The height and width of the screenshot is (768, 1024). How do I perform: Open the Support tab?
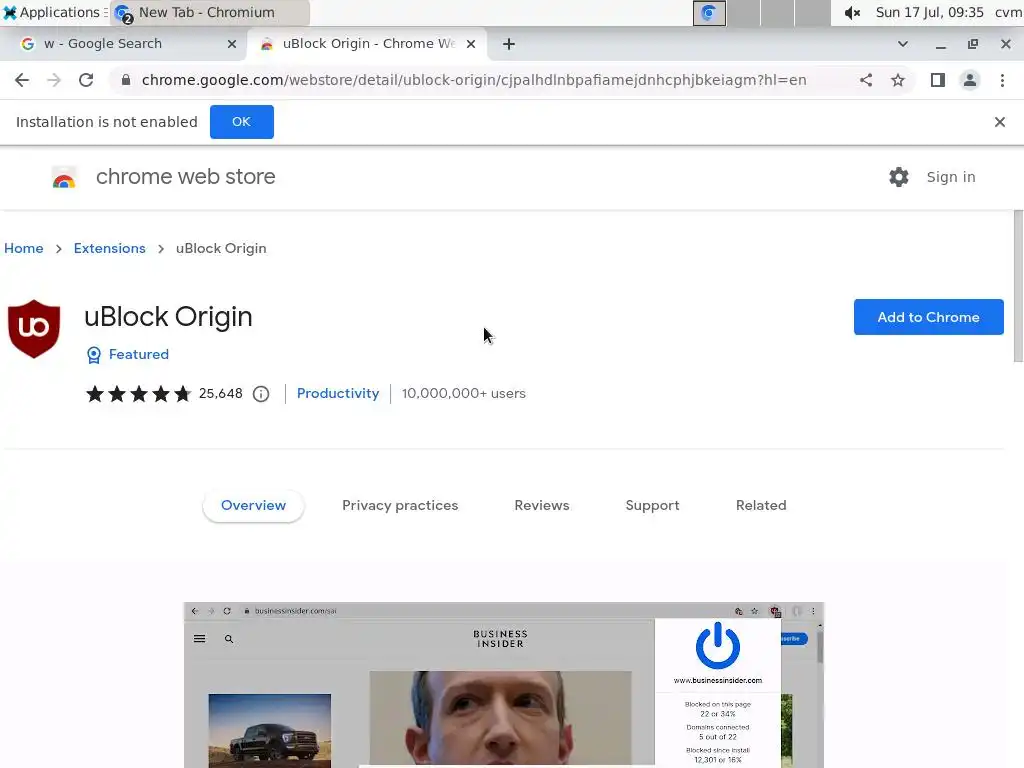pos(652,505)
